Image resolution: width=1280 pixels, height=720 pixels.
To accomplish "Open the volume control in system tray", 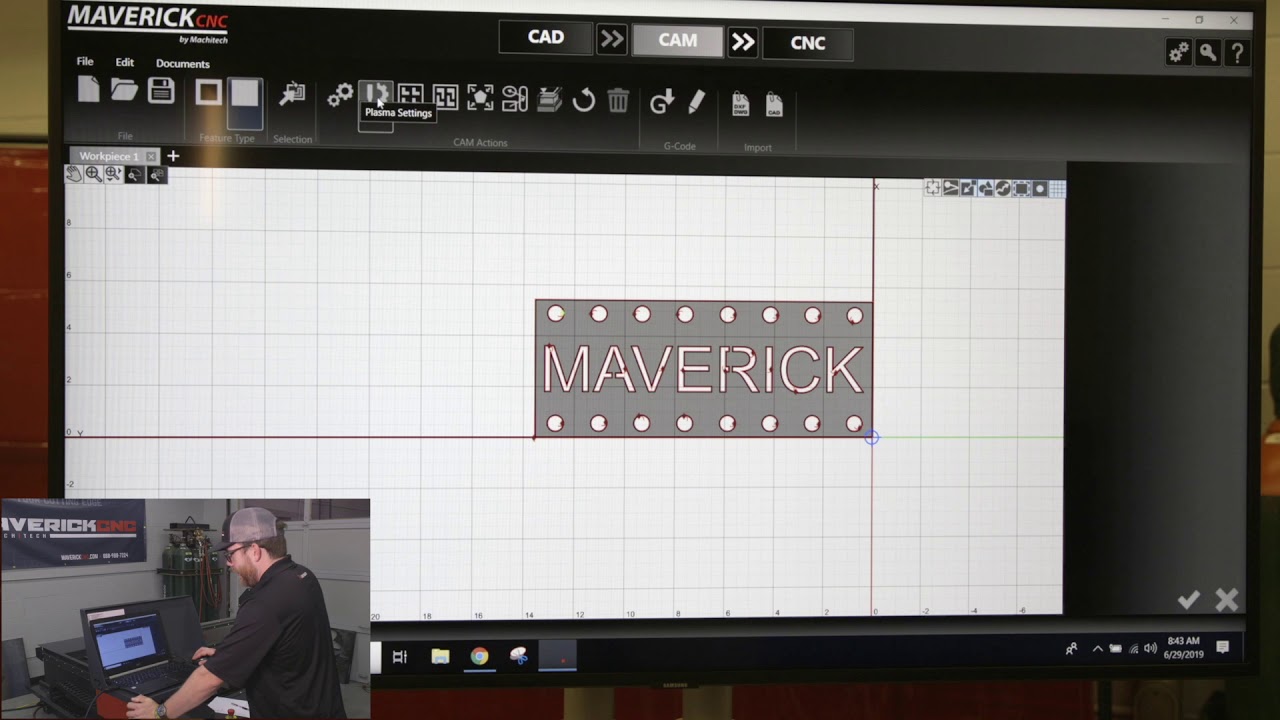I will click(1149, 648).
